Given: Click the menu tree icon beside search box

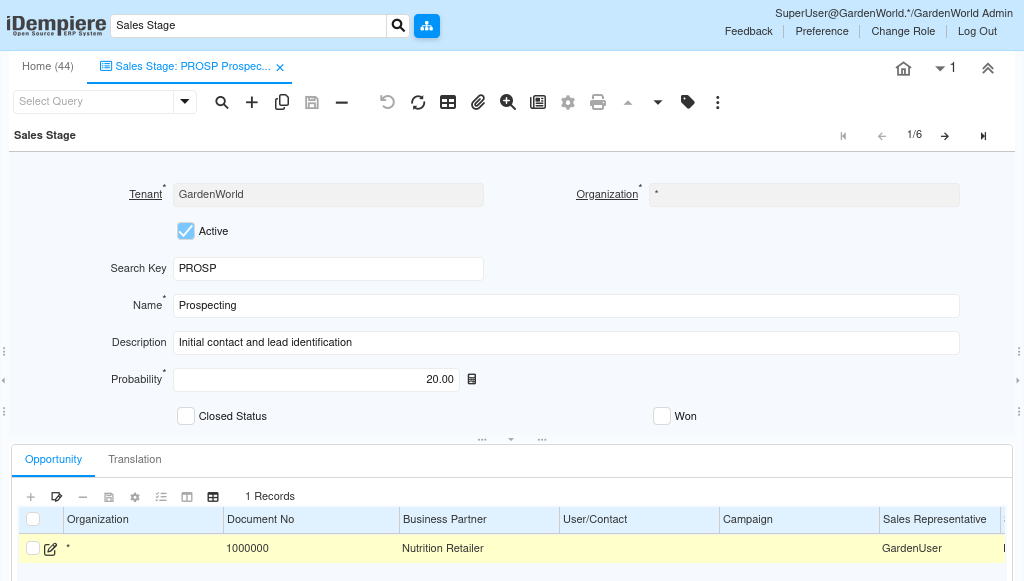Looking at the screenshot, I should pos(427,26).
